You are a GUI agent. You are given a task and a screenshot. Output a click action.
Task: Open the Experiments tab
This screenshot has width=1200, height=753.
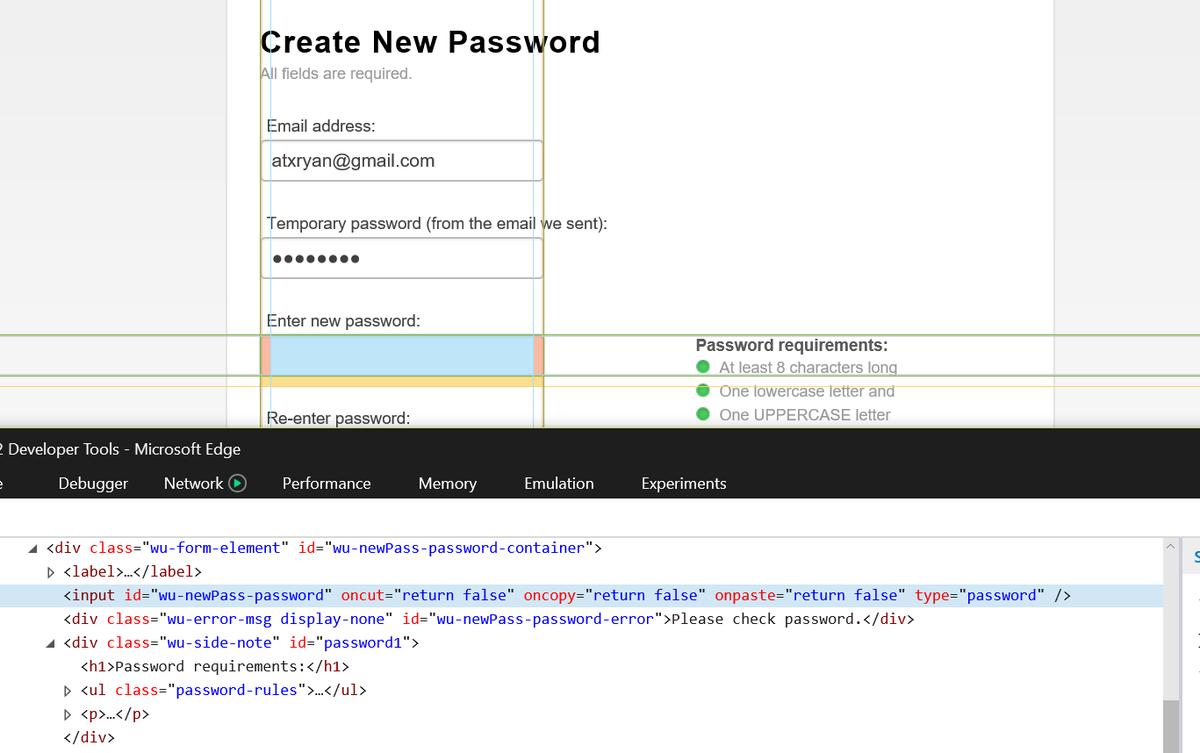(683, 484)
